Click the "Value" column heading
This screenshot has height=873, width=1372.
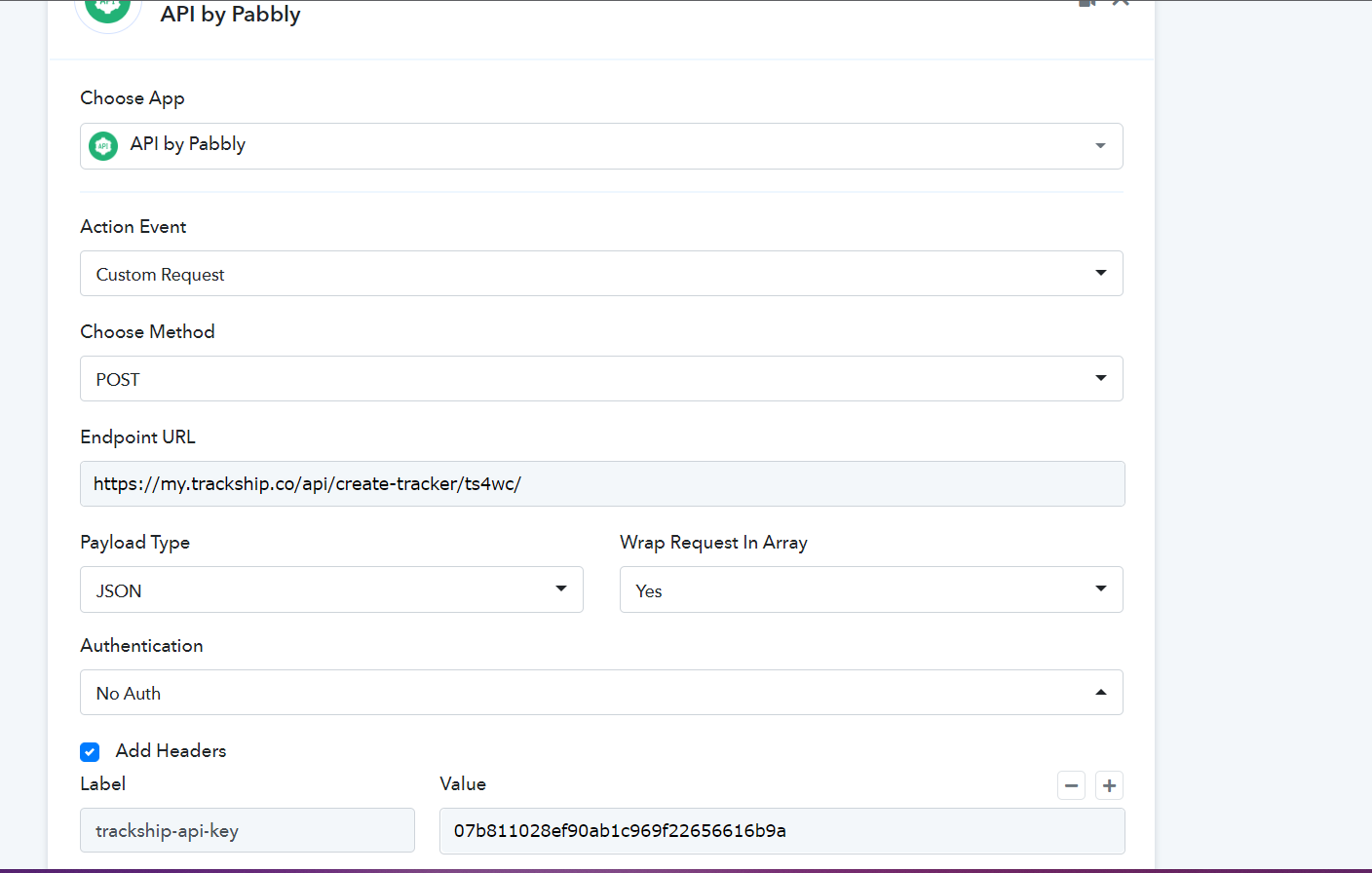point(463,783)
